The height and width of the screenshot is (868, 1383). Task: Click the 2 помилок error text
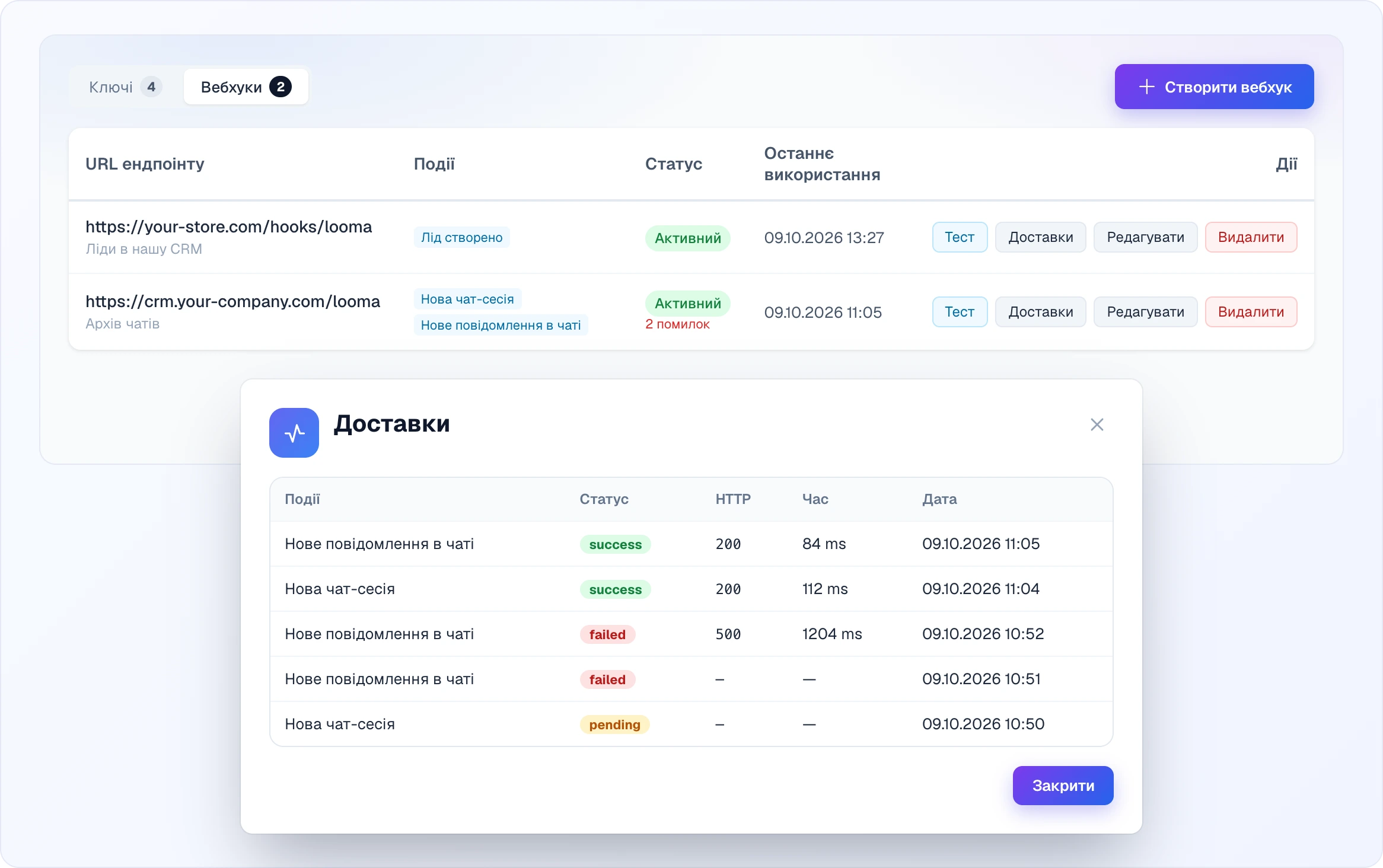coord(677,324)
